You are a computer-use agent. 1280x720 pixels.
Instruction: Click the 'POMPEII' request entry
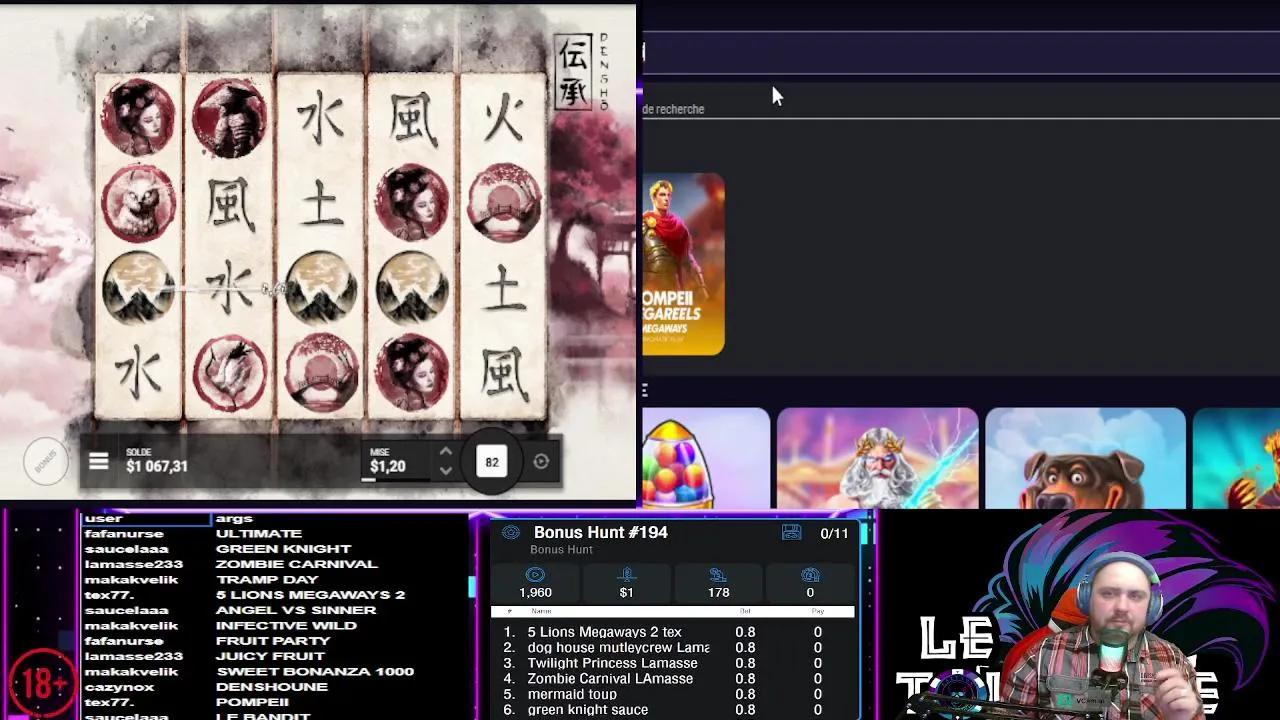coord(252,702)
